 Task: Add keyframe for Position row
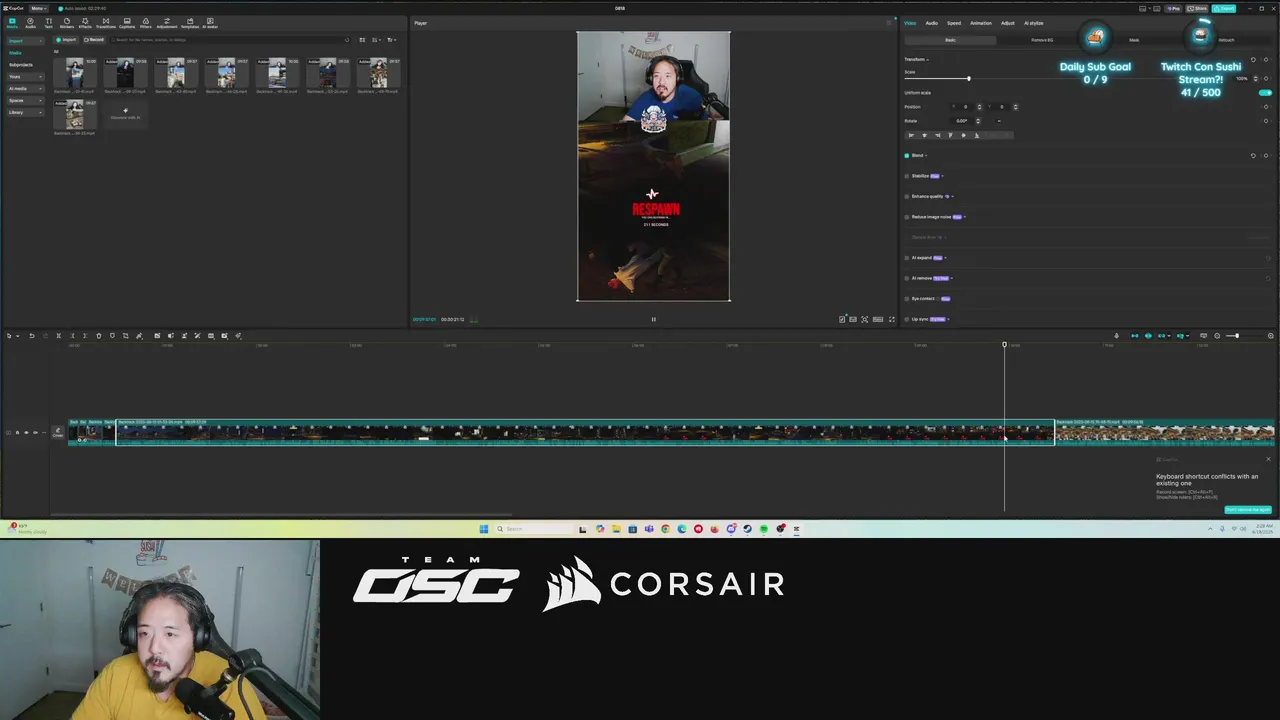tap(1266, 107)
